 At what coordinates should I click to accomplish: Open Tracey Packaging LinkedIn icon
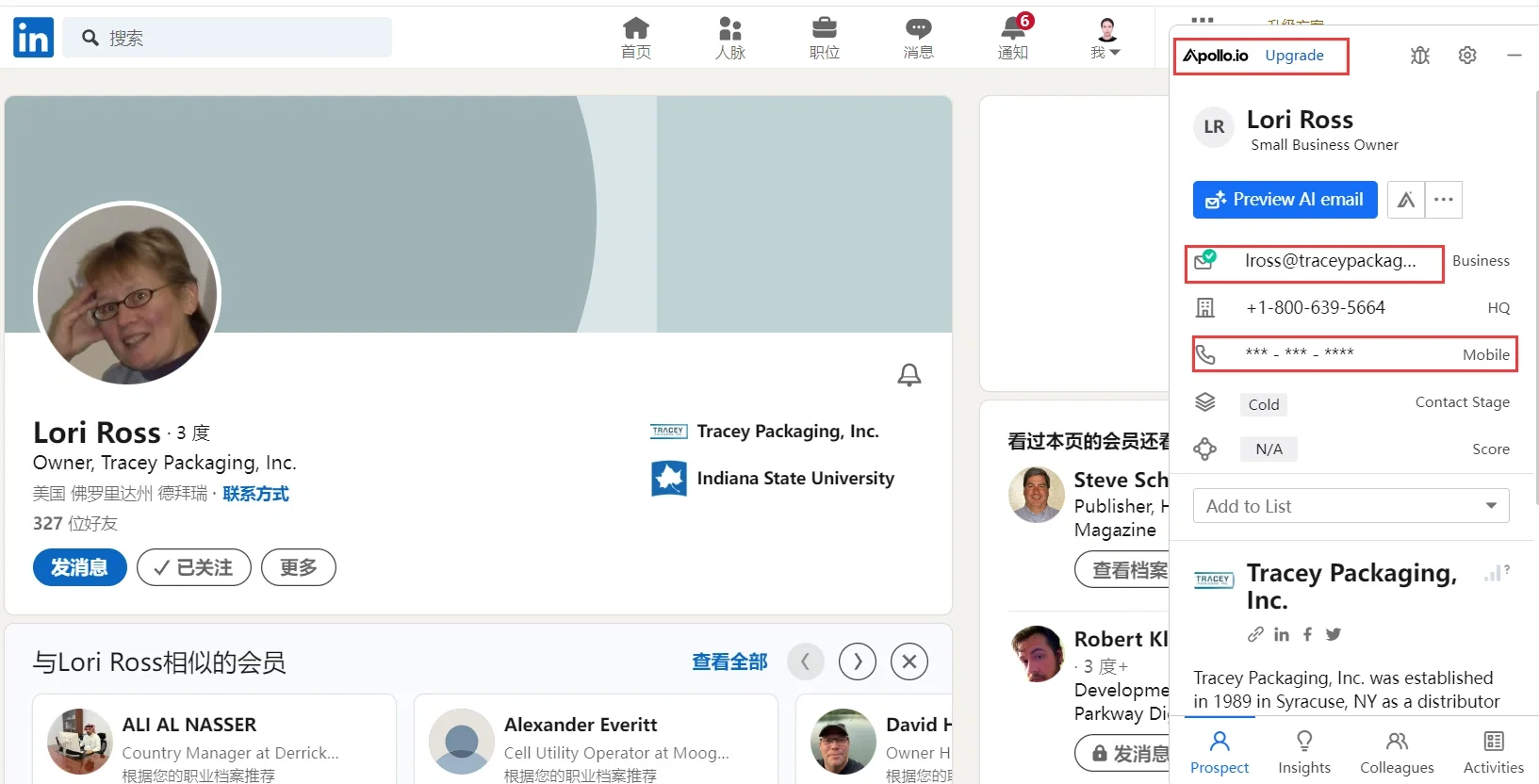[1282, 634]
